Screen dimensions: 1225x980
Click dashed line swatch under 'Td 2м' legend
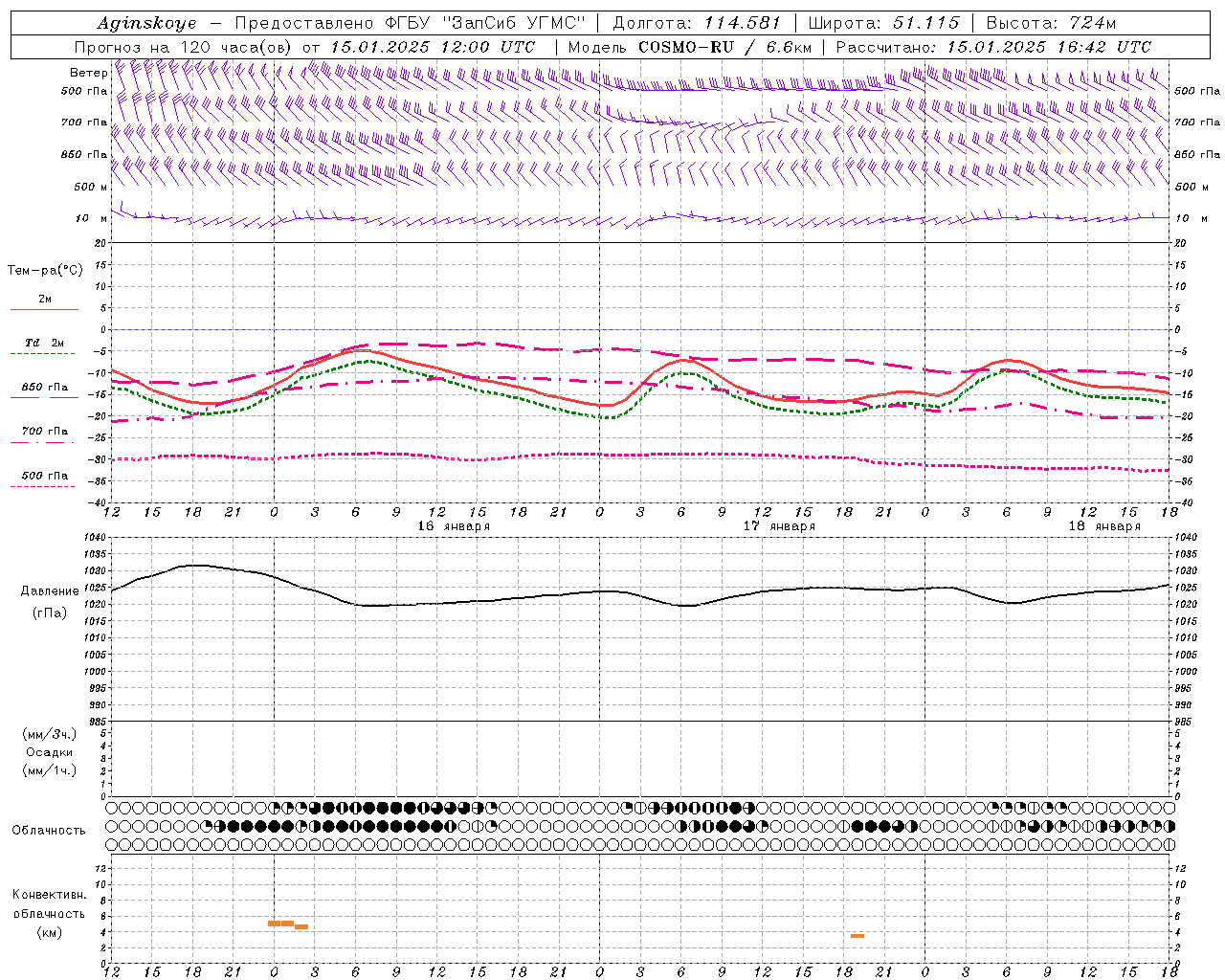point(44,353)
